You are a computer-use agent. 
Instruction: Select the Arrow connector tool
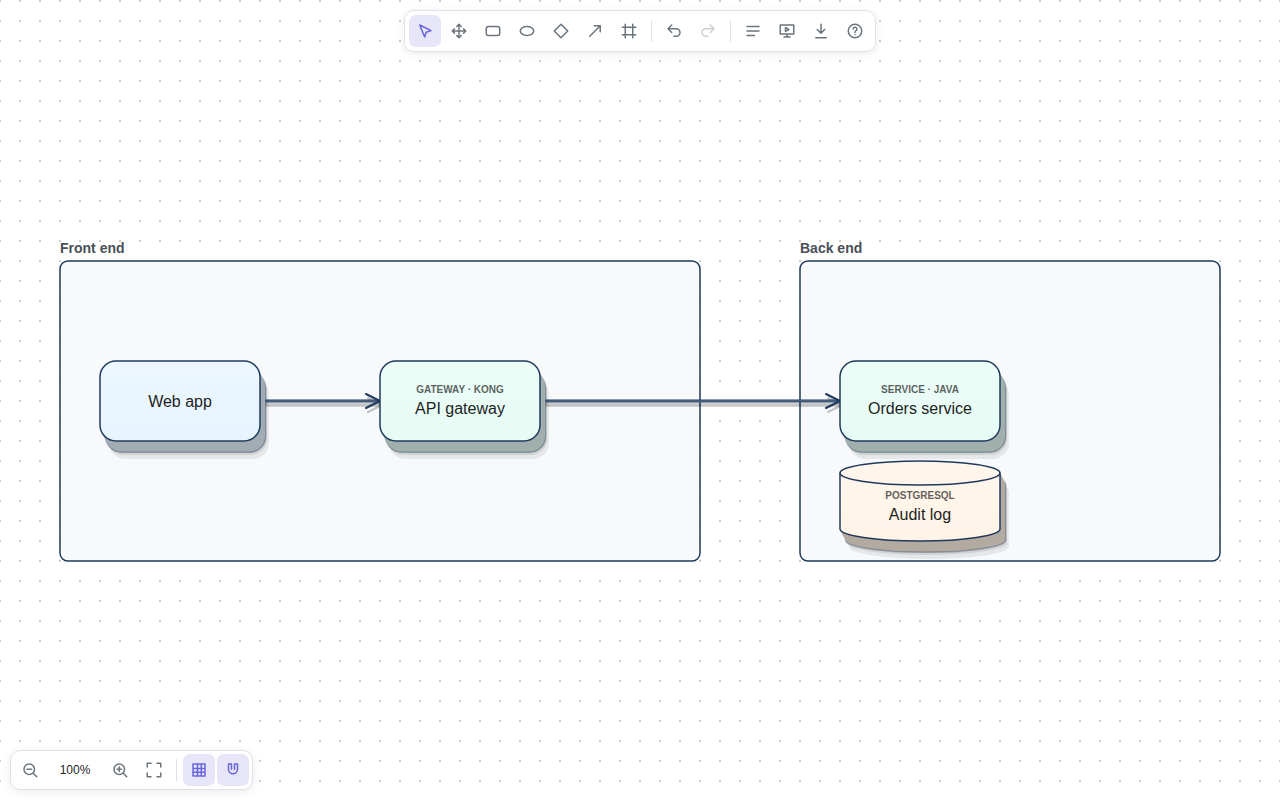pos(595,31)
